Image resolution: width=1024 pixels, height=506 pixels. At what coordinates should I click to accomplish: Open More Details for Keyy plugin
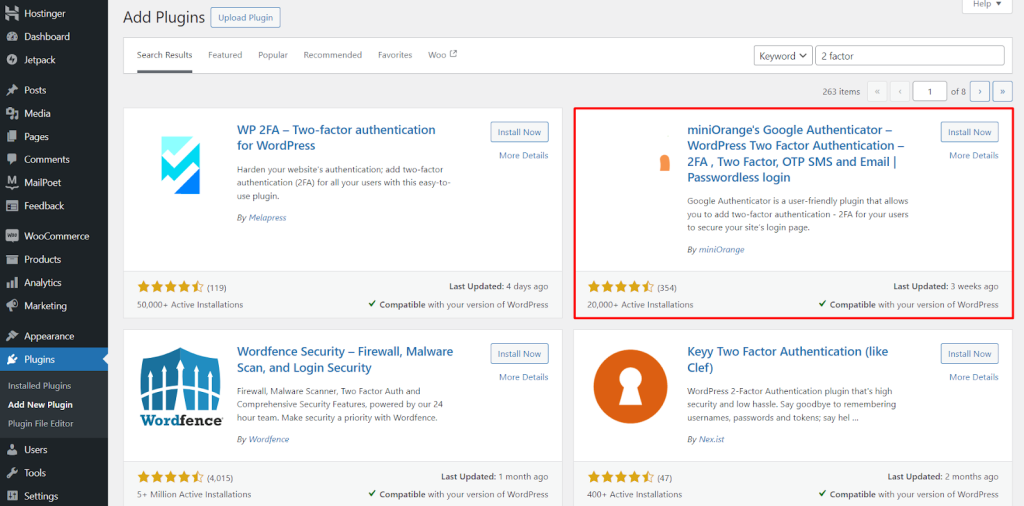coord(974,377)
